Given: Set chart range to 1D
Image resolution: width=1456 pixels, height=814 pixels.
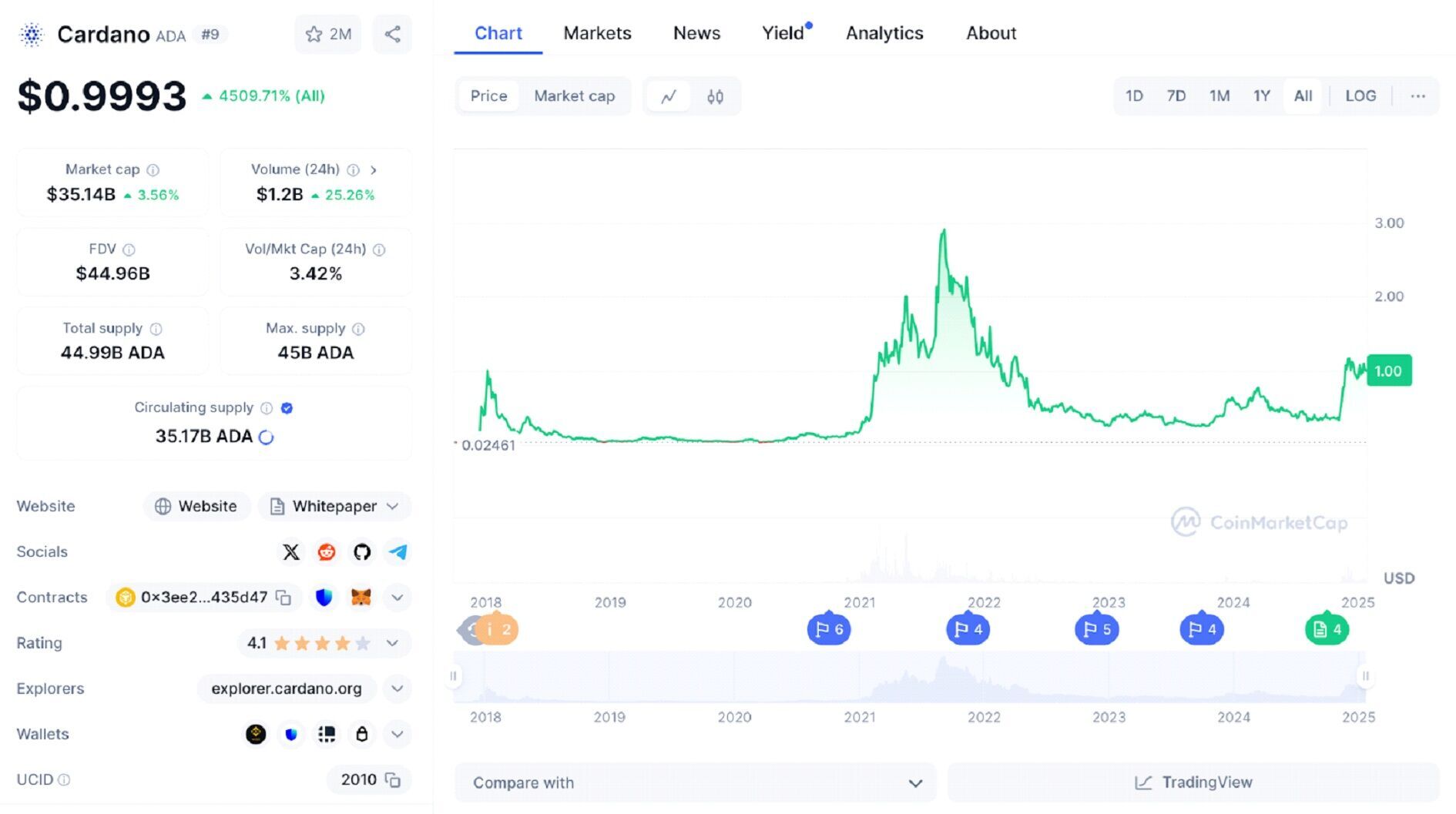Looking at the screenshot, I should tap(1134, 96).
